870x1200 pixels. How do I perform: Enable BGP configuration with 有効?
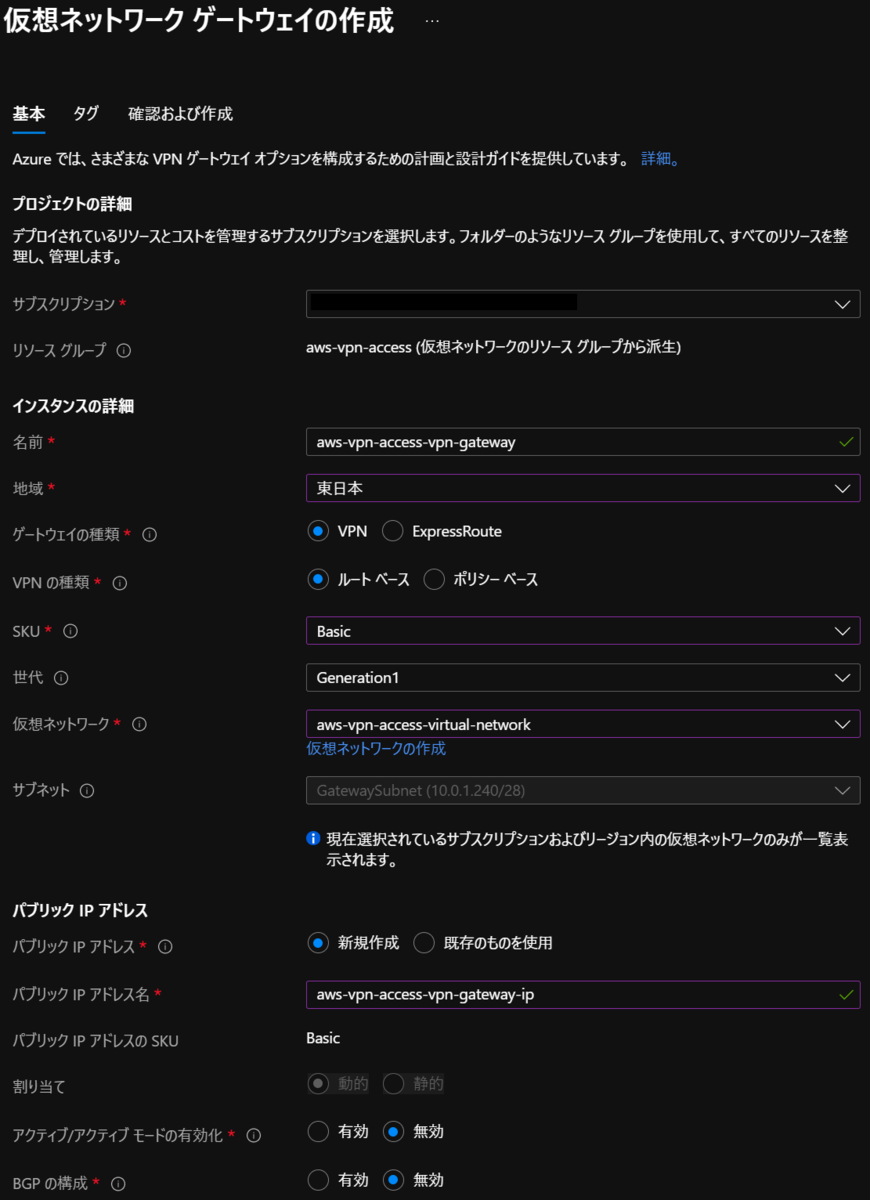click(318, 1180)
